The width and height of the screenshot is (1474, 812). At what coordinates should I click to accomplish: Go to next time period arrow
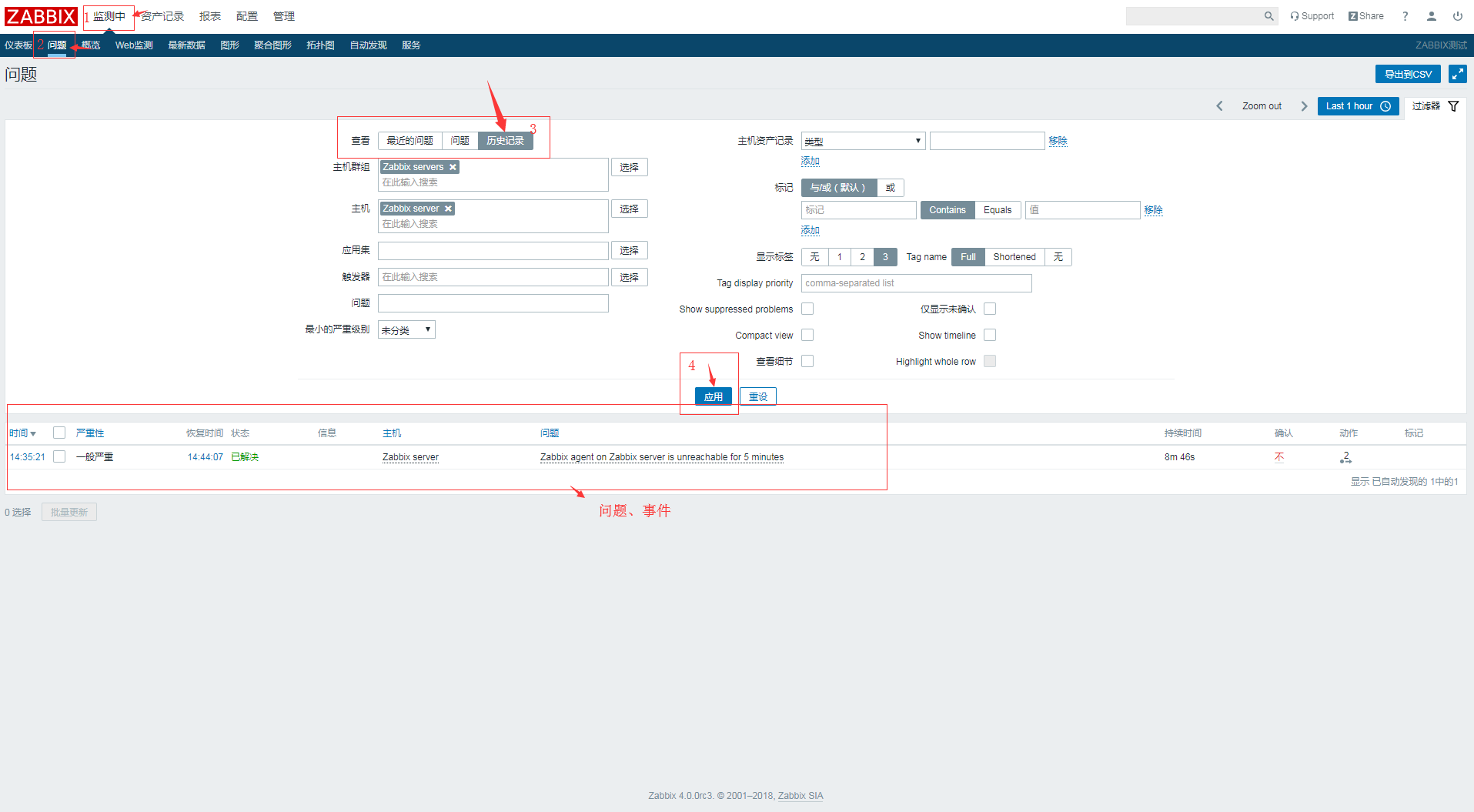tap(1304, 106)
